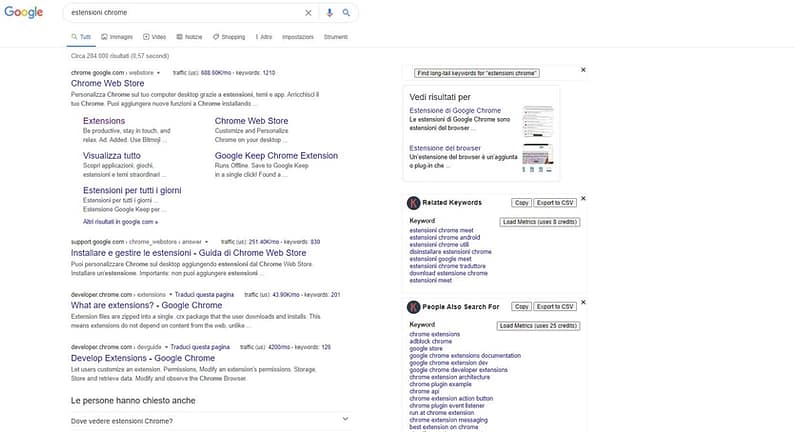
Task: Expand the developer.chrome.com devguide result dropdown arrow
Action: pyautogui.click(x=166, y=347)
